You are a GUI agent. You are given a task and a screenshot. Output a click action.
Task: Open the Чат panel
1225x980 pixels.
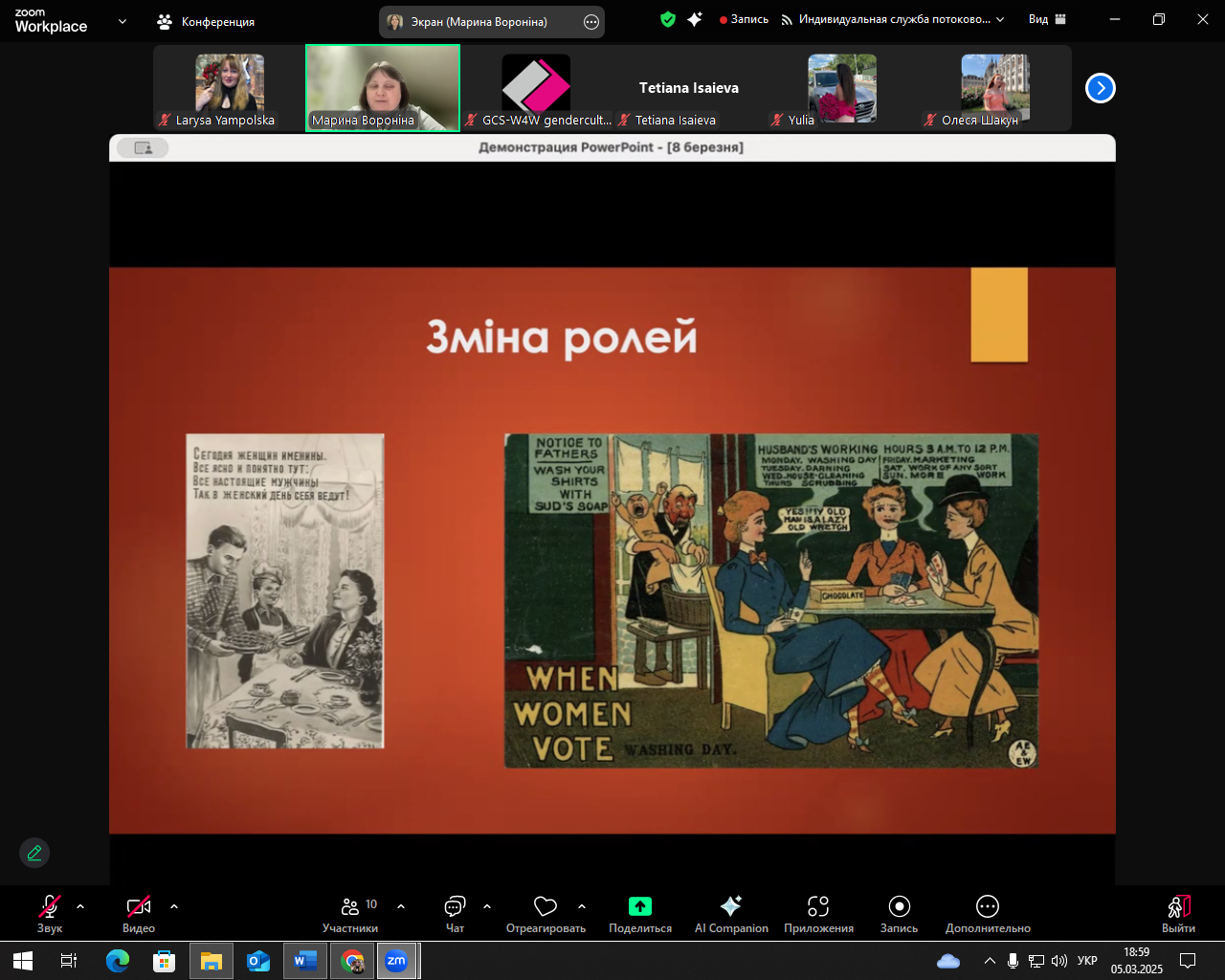click(456, 914)
